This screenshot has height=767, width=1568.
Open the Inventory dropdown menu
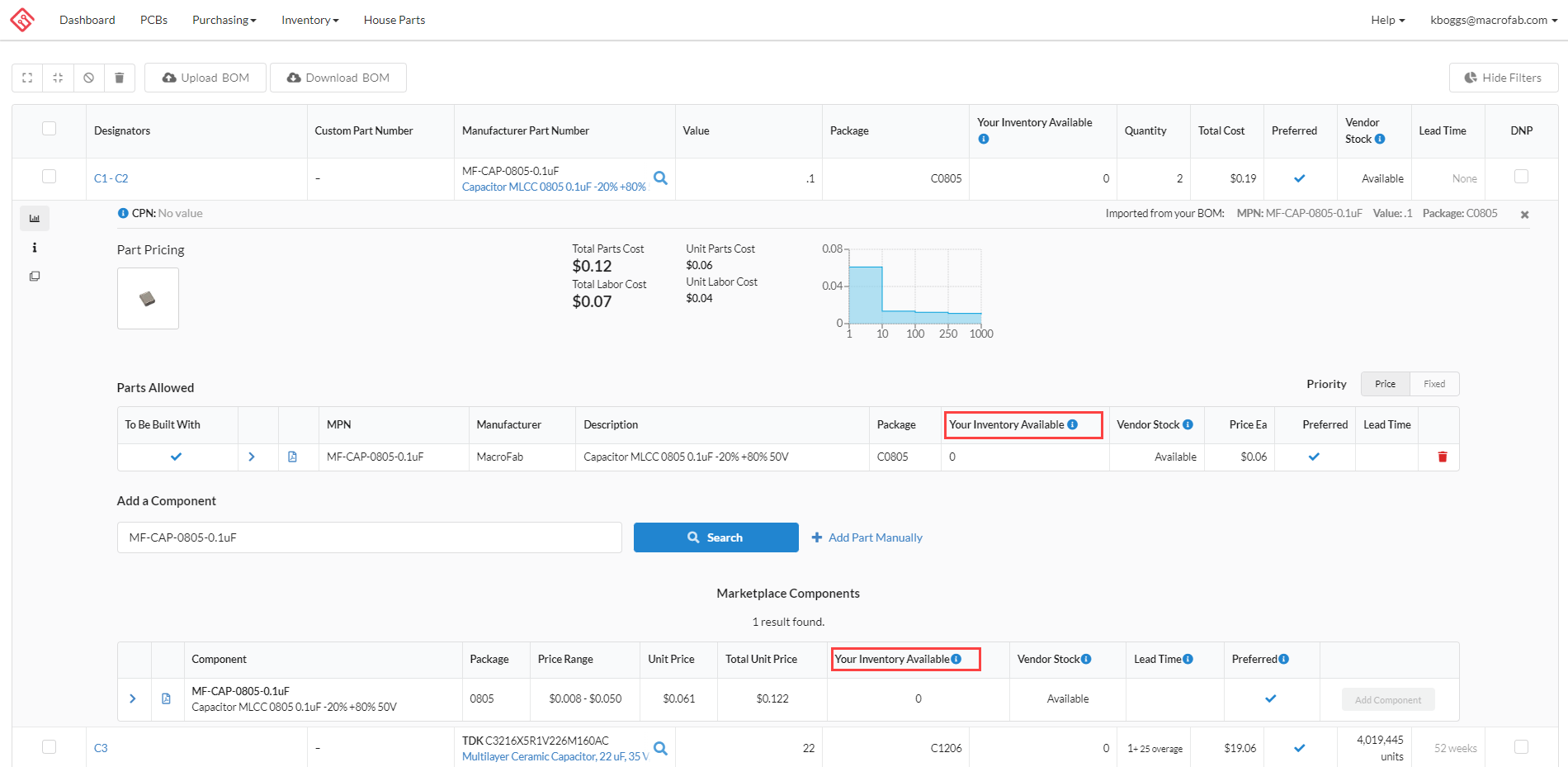point(309,20)
